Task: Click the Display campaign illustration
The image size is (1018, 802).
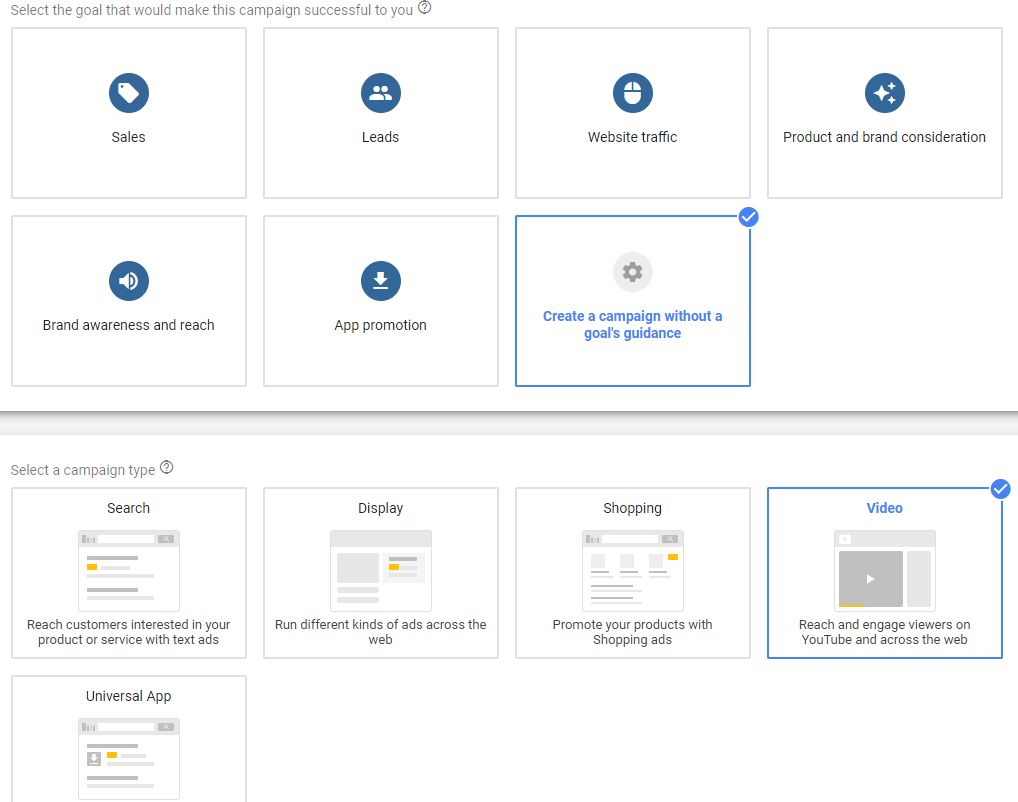Action: (x=380, y=571)
